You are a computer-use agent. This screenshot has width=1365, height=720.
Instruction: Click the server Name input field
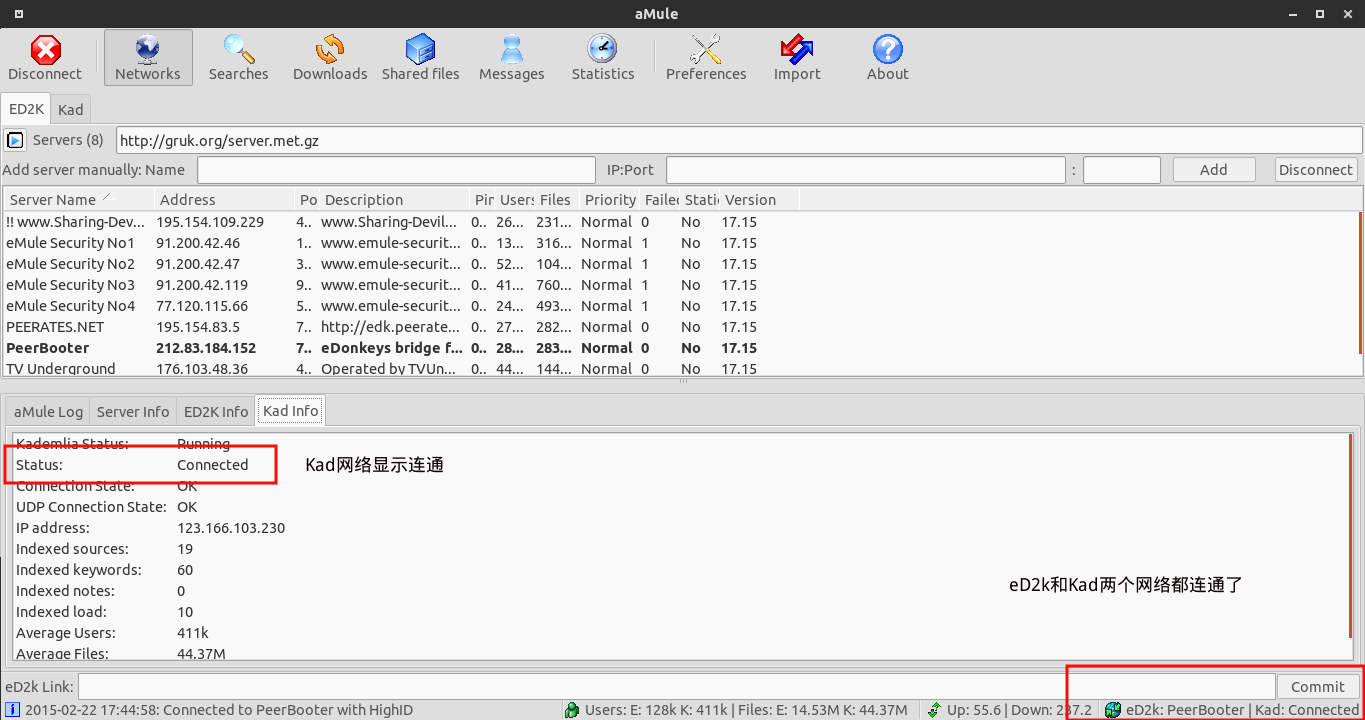(395, 170)
